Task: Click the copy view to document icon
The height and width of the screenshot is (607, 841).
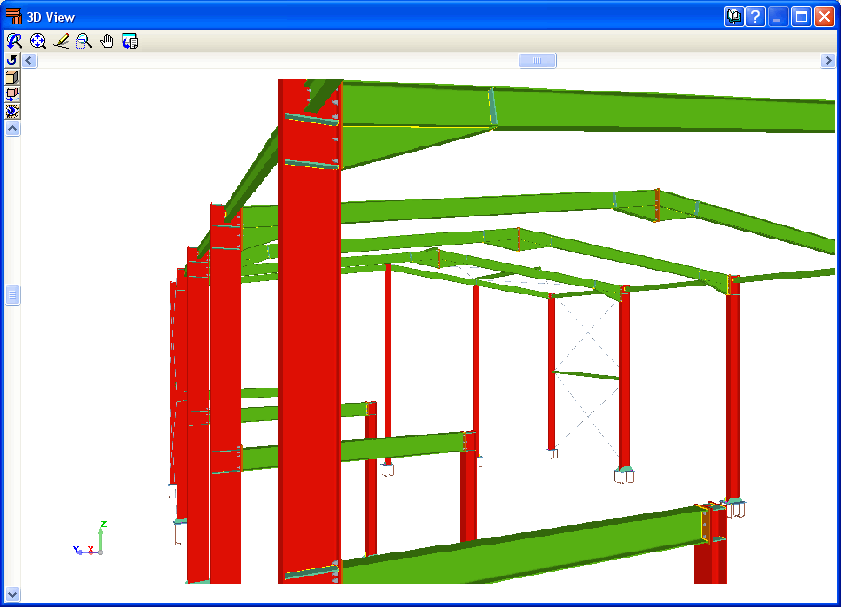Action: pyautogui.click(x=130, y=41)
